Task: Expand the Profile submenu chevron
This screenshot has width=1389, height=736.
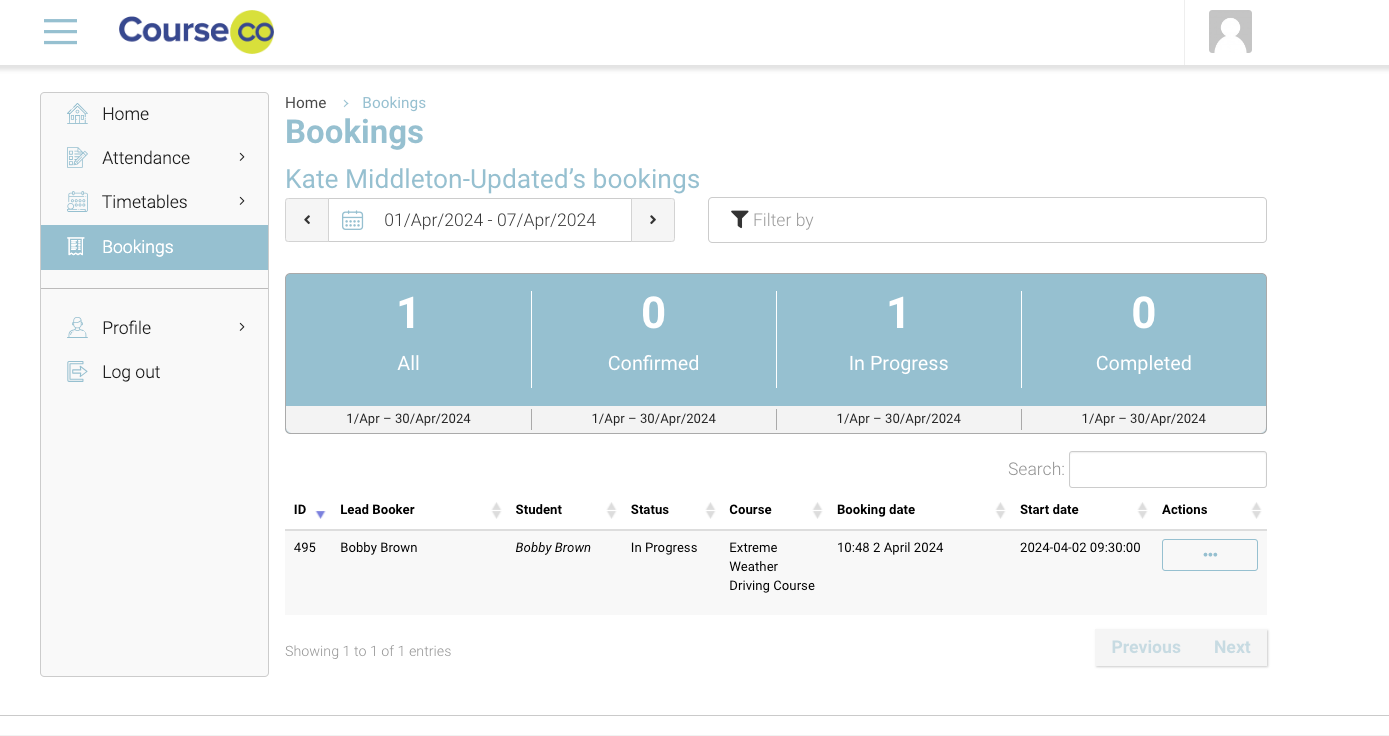Action: click(242, 327)
